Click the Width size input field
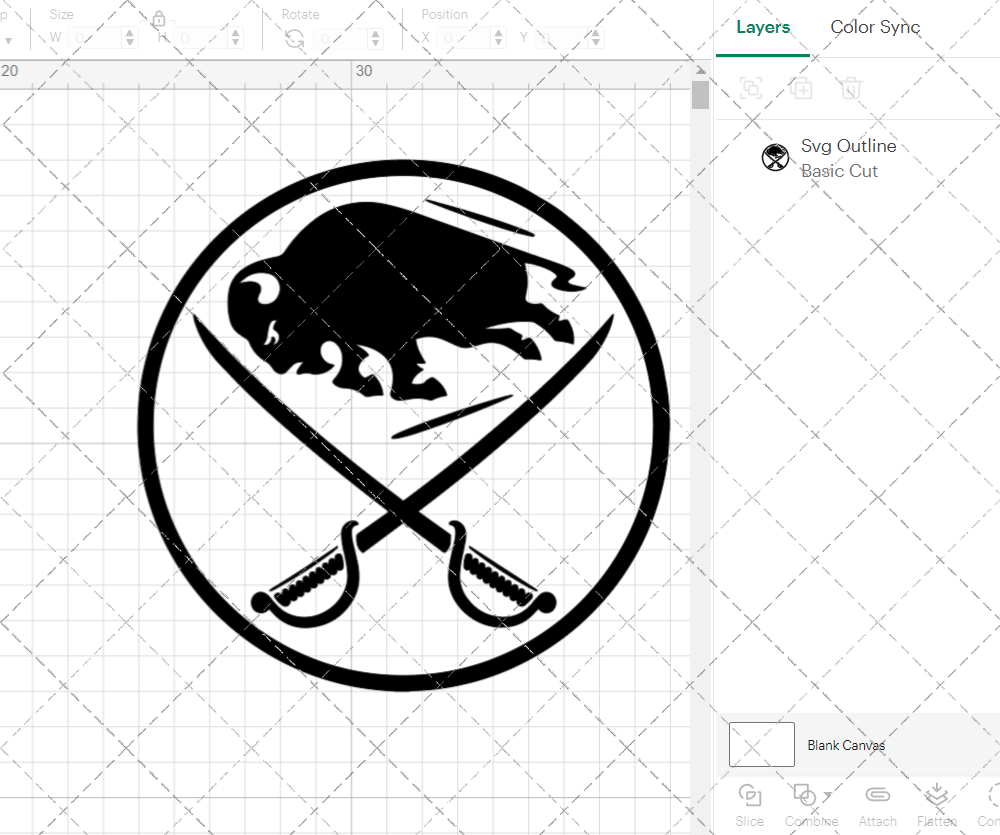 coord(94,38)
